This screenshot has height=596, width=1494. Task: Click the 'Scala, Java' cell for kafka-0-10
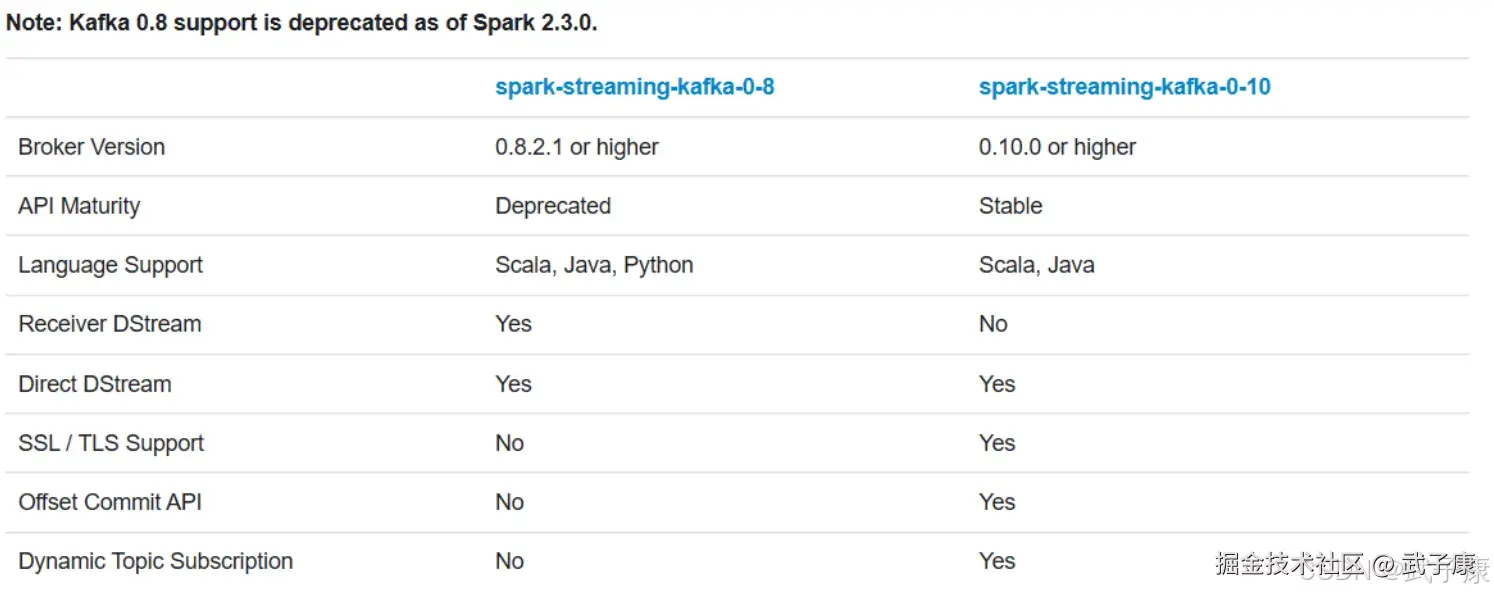pos(1036,265)
